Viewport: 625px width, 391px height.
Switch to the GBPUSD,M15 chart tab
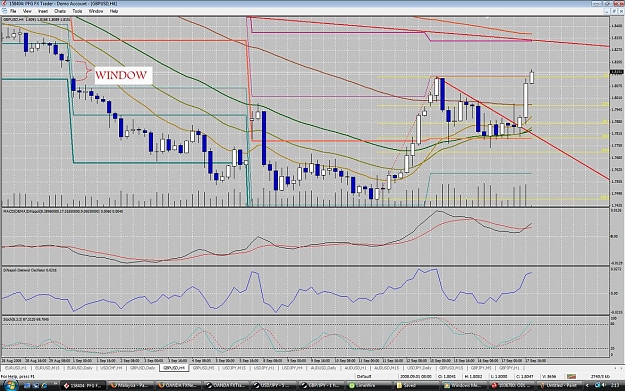[x=452, y=368]
